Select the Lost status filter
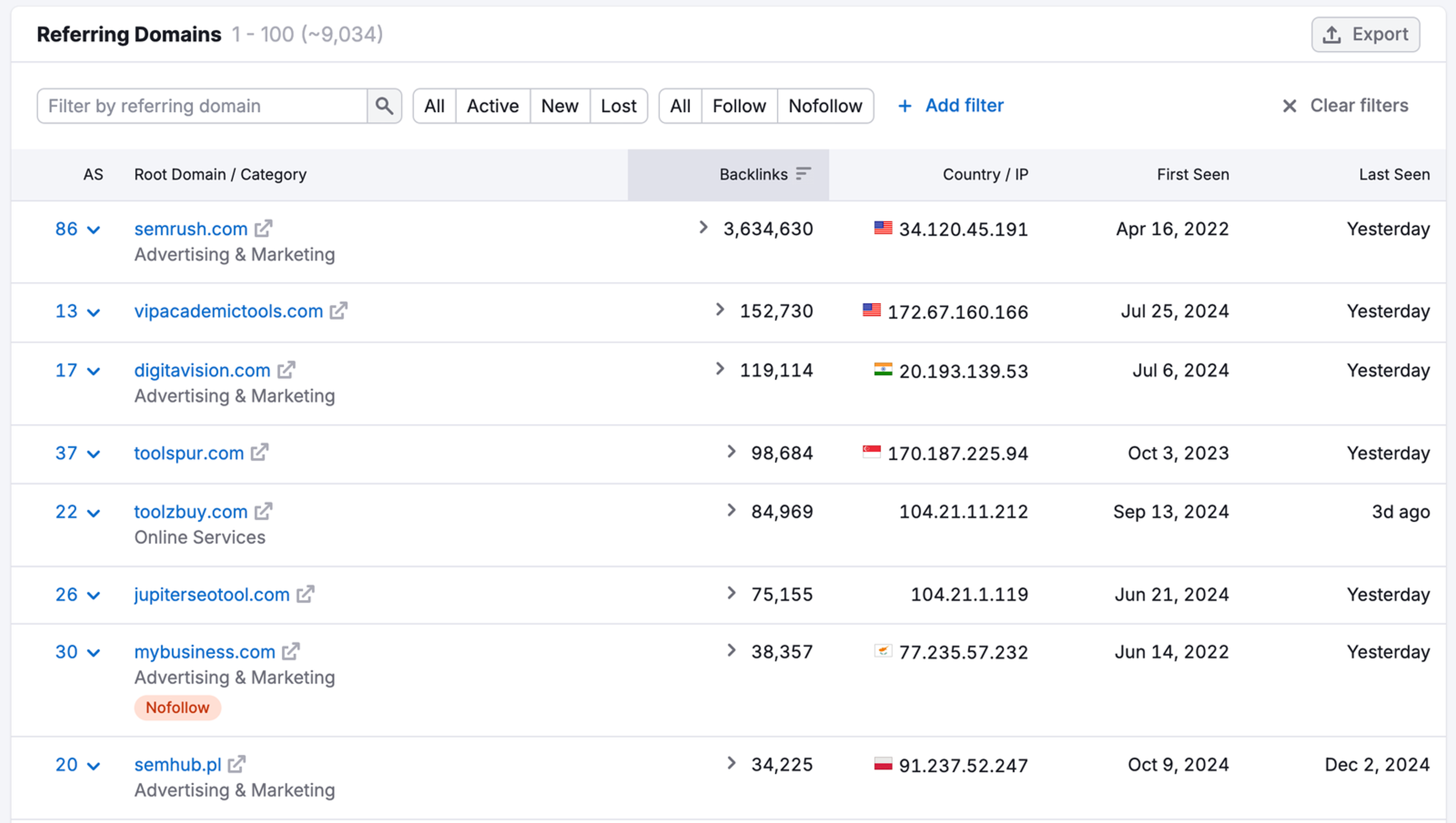This screenshot has width=1456, height=823. (618, 106)
